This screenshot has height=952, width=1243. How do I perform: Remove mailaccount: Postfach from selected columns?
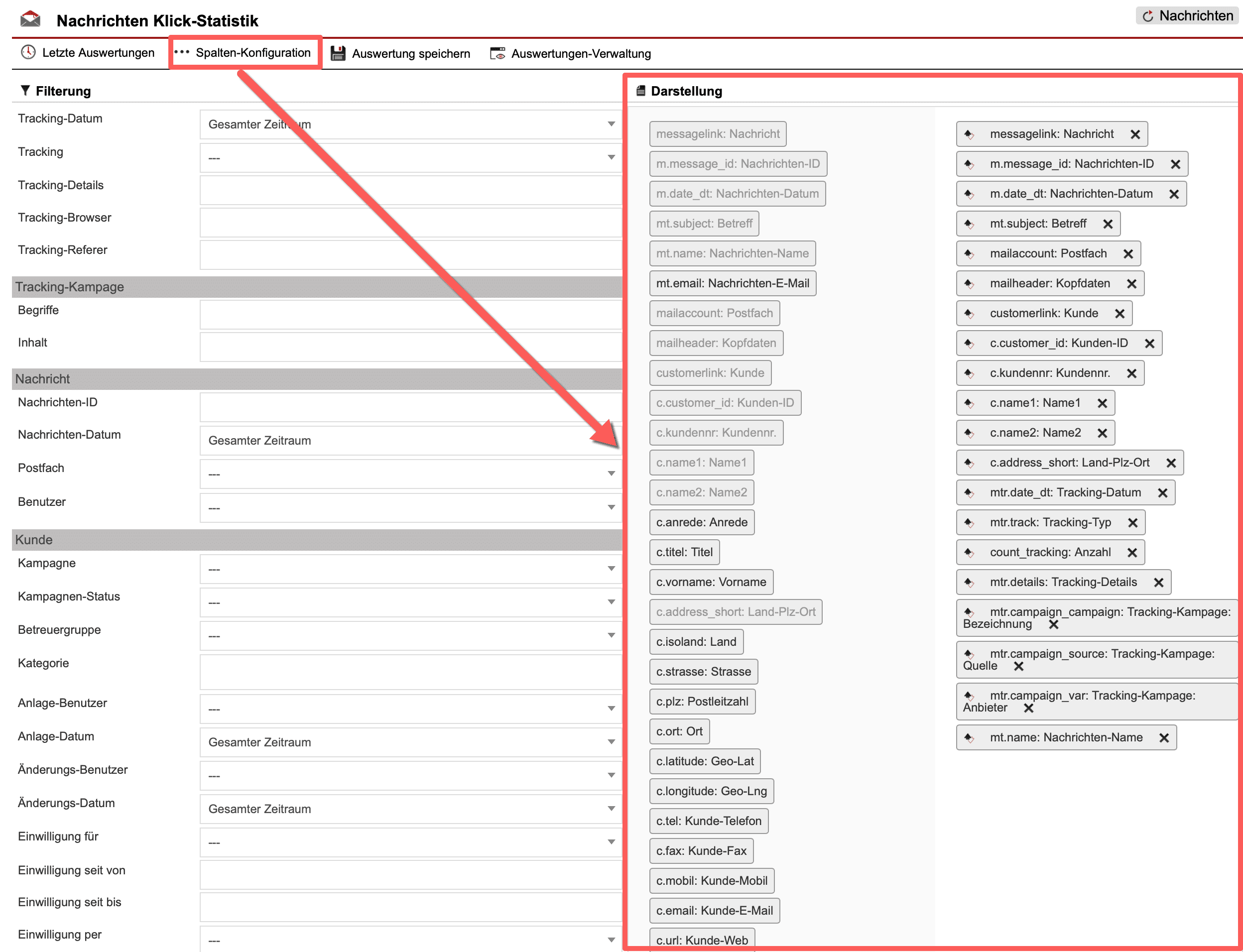(1128, 254)
